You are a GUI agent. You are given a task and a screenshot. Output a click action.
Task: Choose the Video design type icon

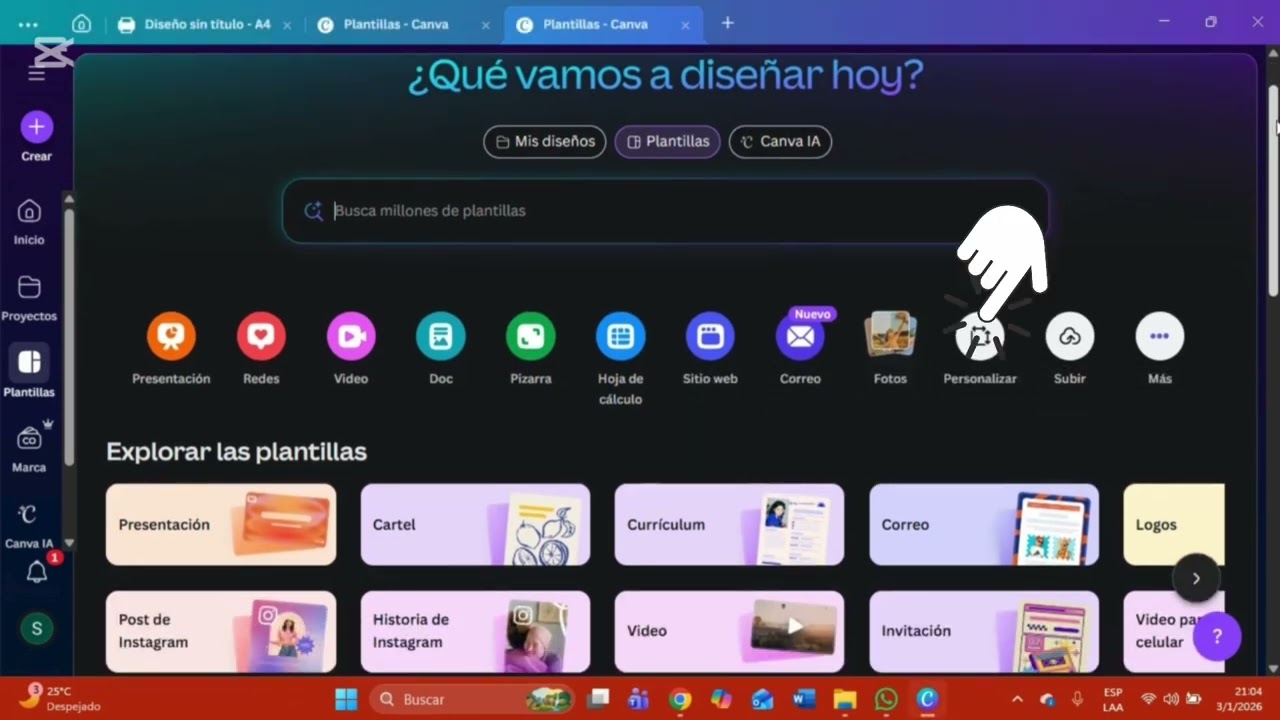pos(351,336)
